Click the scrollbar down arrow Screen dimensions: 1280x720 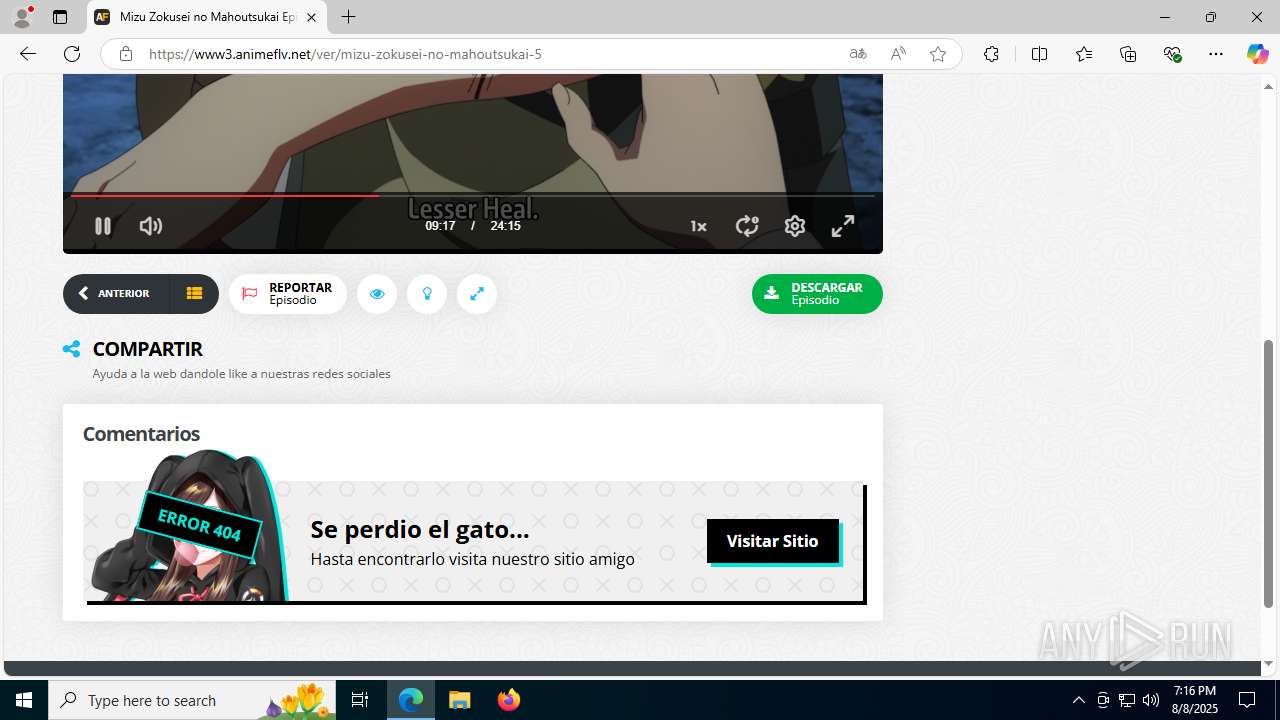[x=1269, y=664]
